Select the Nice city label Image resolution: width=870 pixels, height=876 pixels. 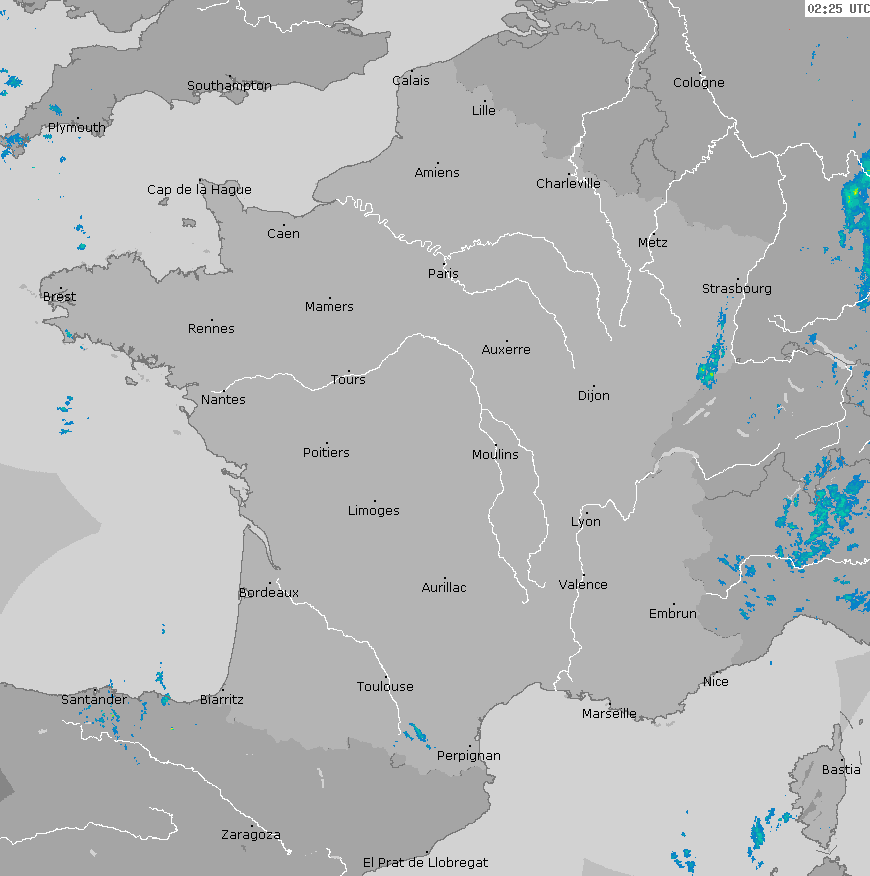pos(716,682)
